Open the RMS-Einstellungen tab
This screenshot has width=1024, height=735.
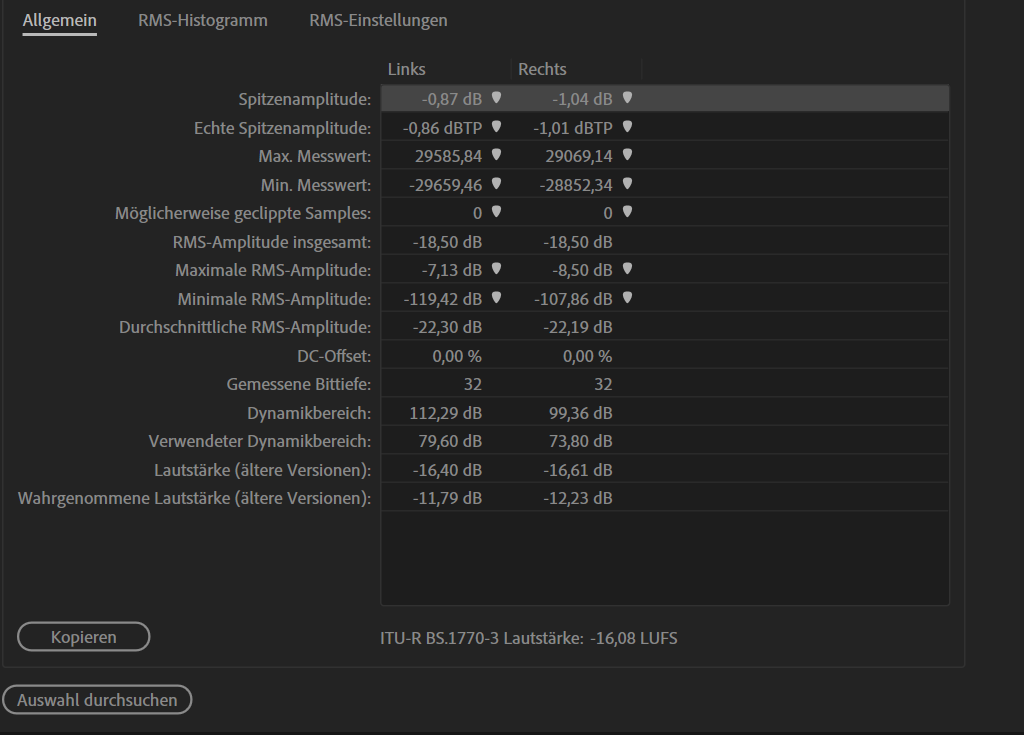(378, 20)
